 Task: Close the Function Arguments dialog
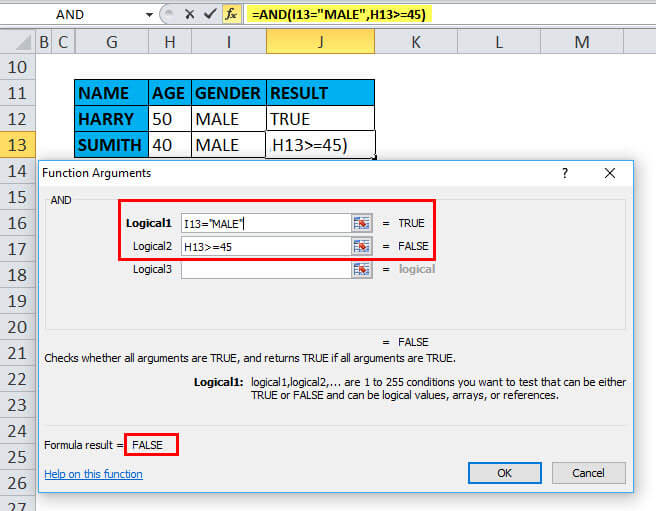pos(610,173)
